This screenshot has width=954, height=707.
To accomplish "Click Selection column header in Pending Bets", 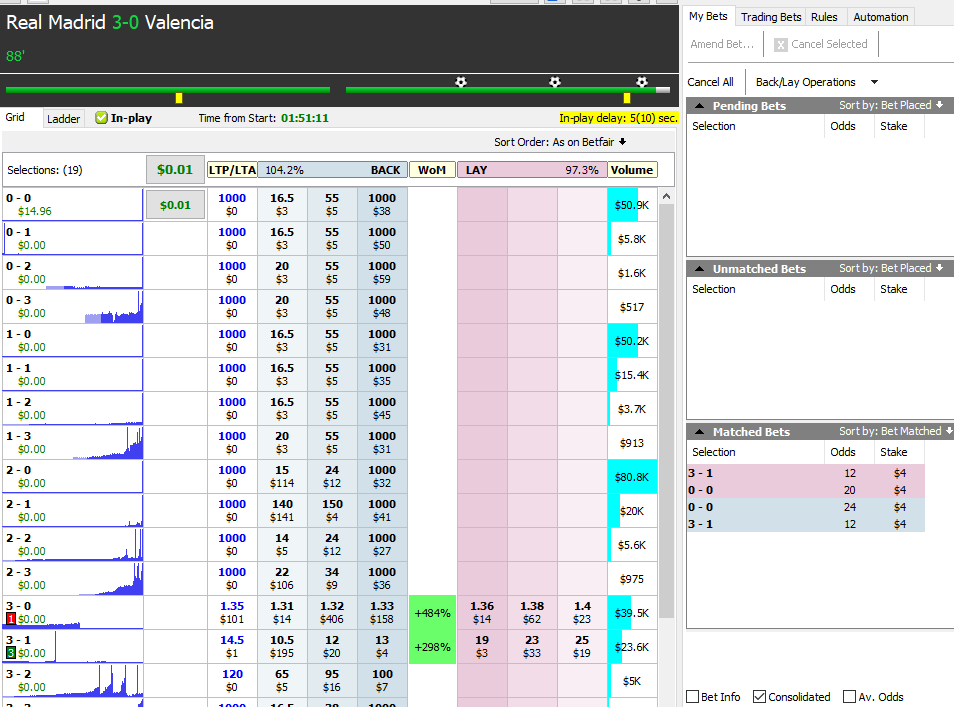I will coord(714,126).
